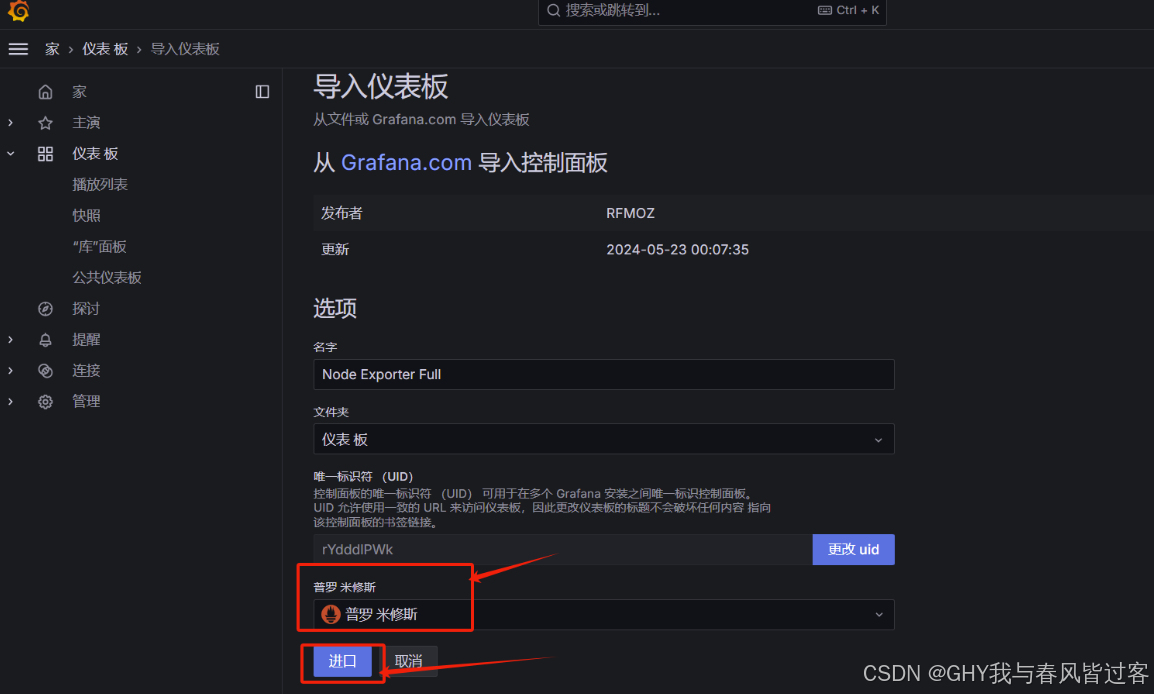Click the home icon beside 家

(46, 92)
